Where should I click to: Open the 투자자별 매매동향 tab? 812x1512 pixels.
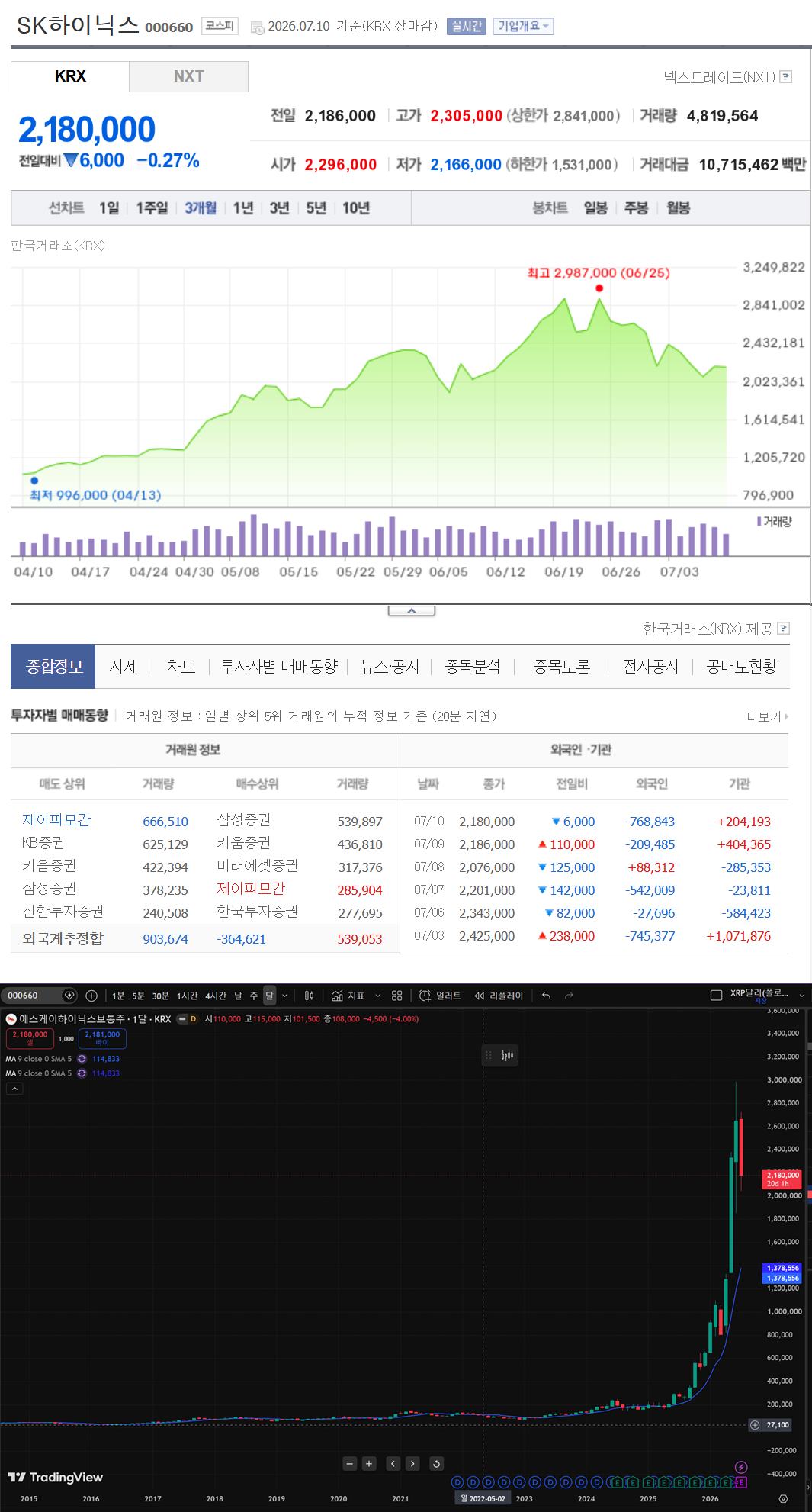pyautogui.click(x=278, y=666)
